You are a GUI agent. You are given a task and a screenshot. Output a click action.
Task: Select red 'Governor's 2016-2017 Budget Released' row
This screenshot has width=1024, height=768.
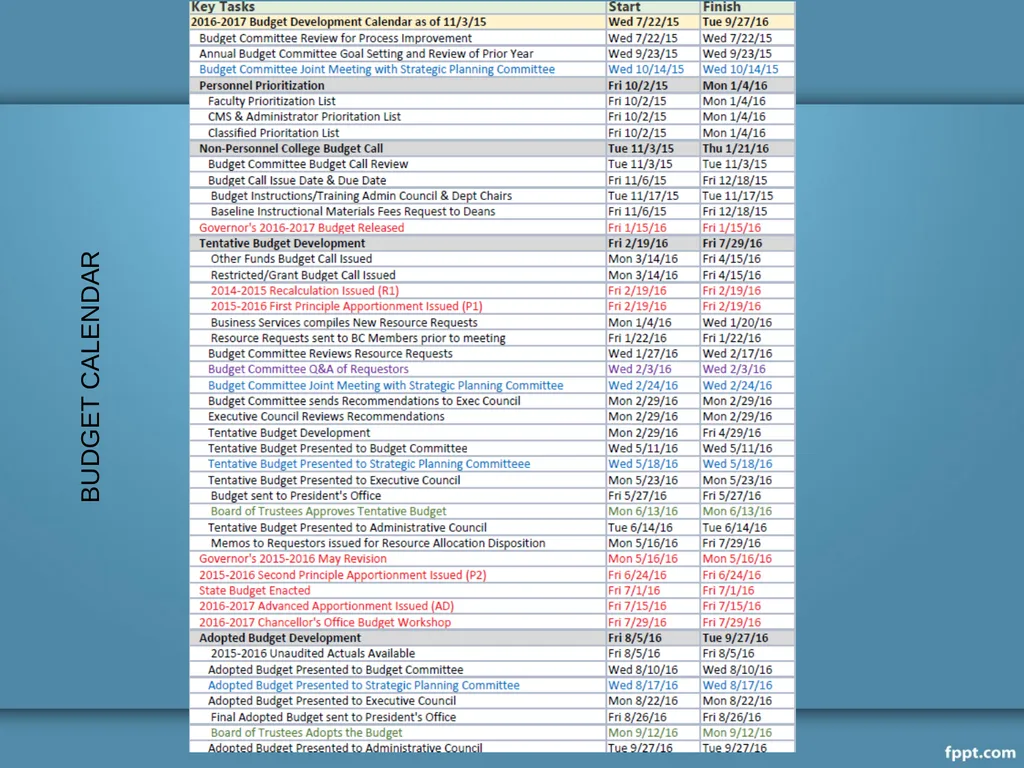click(492, 227)
